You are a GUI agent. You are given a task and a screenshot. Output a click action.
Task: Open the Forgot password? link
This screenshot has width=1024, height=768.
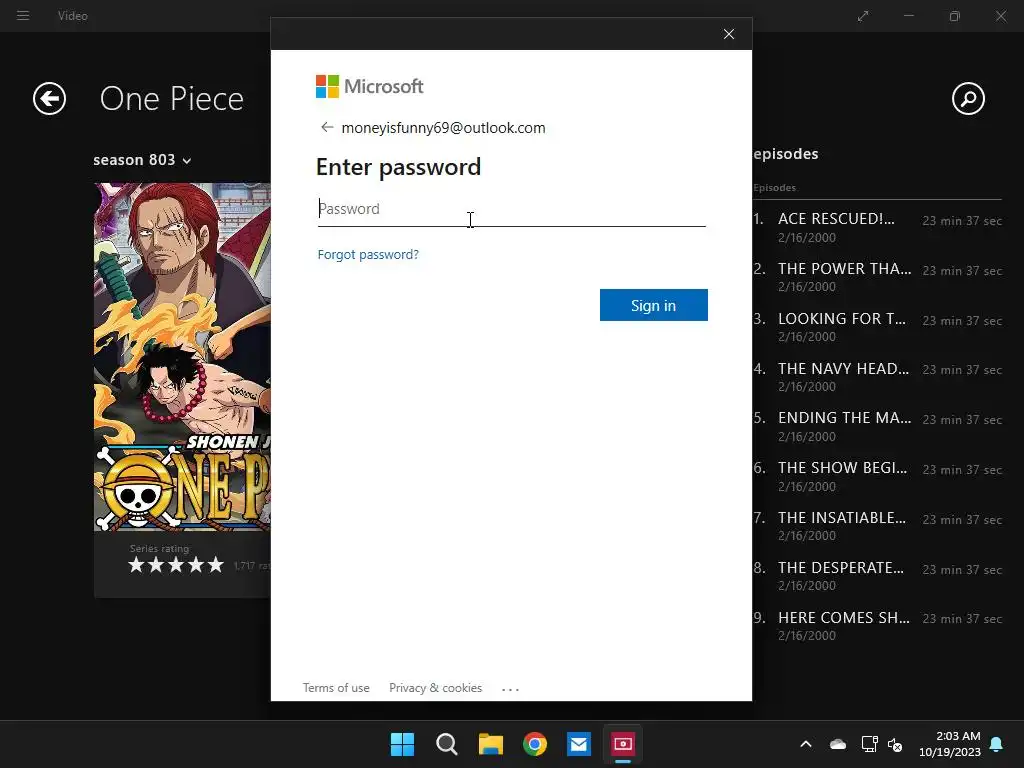point(368,254)
